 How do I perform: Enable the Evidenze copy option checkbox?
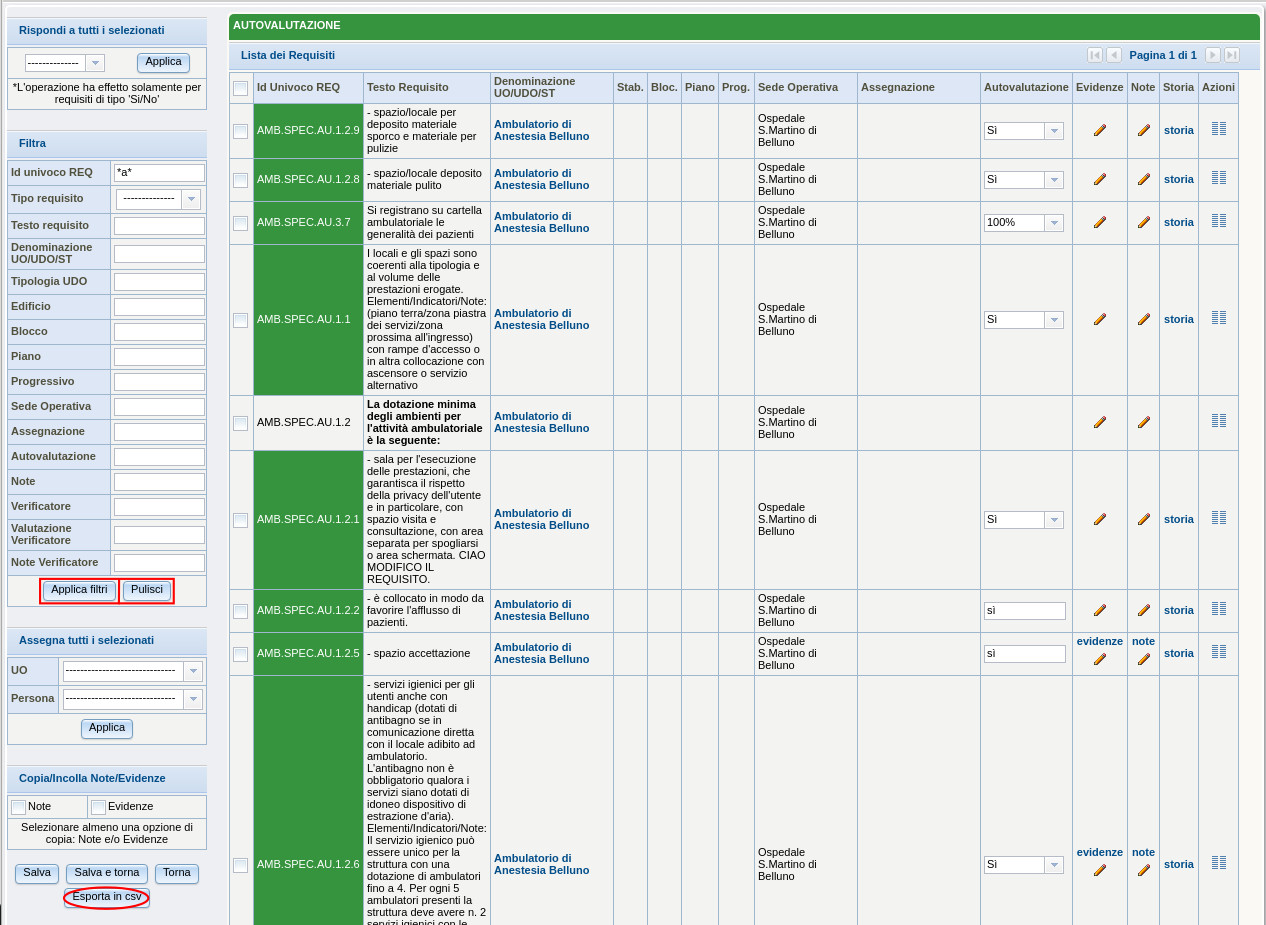click(x=98, y=807)
